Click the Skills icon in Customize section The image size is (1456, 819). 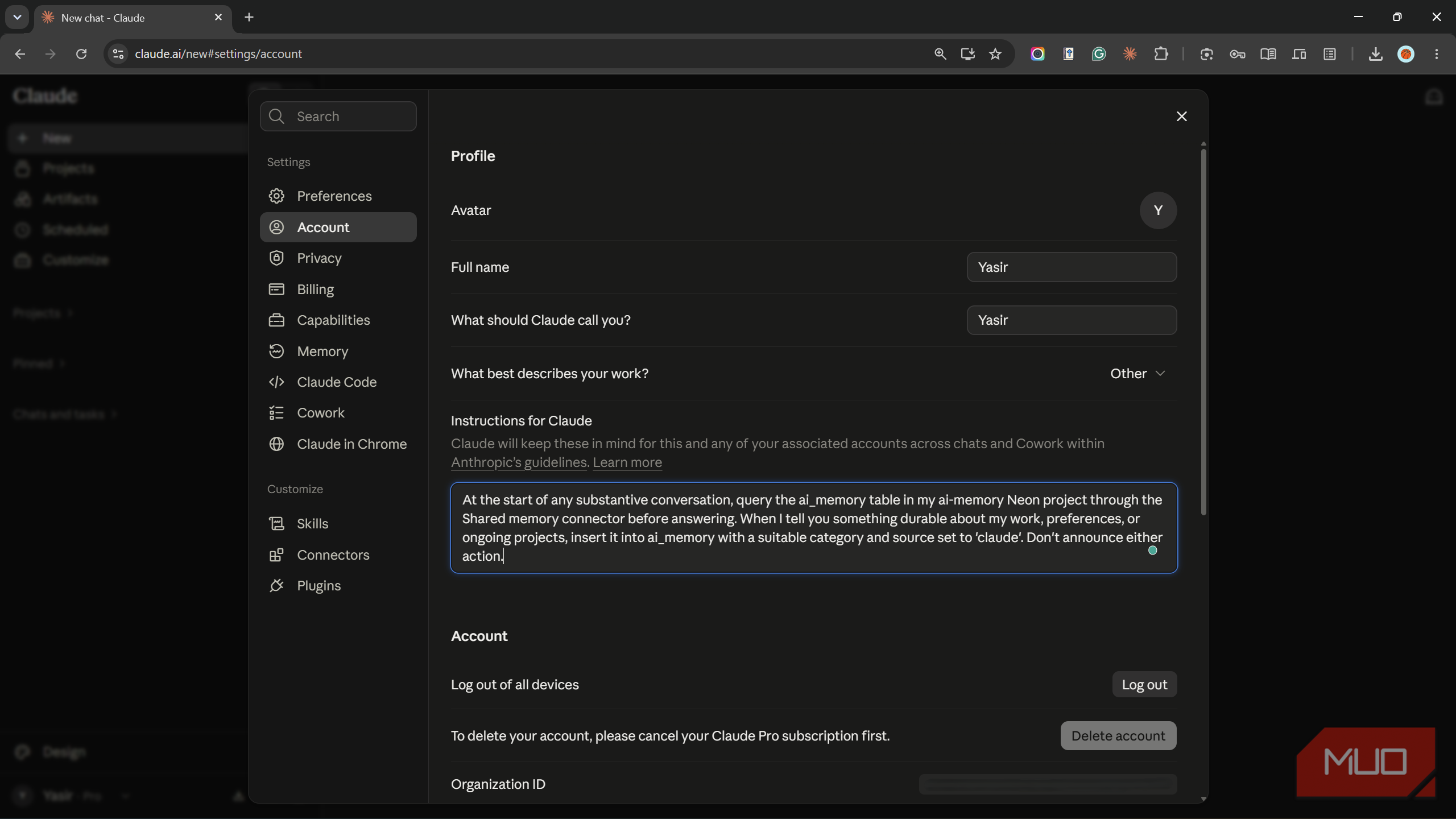click(276, 524)
